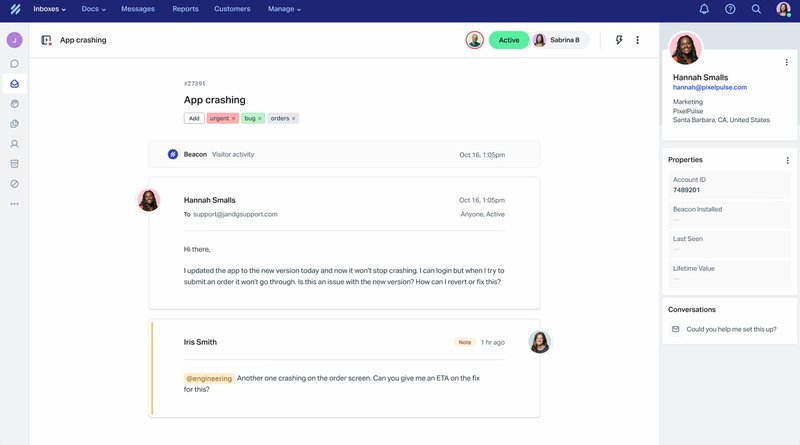Viewport: 800px width, 445px height.
Task: Open the user profile avatar in top bar
Action: point(783,9)
